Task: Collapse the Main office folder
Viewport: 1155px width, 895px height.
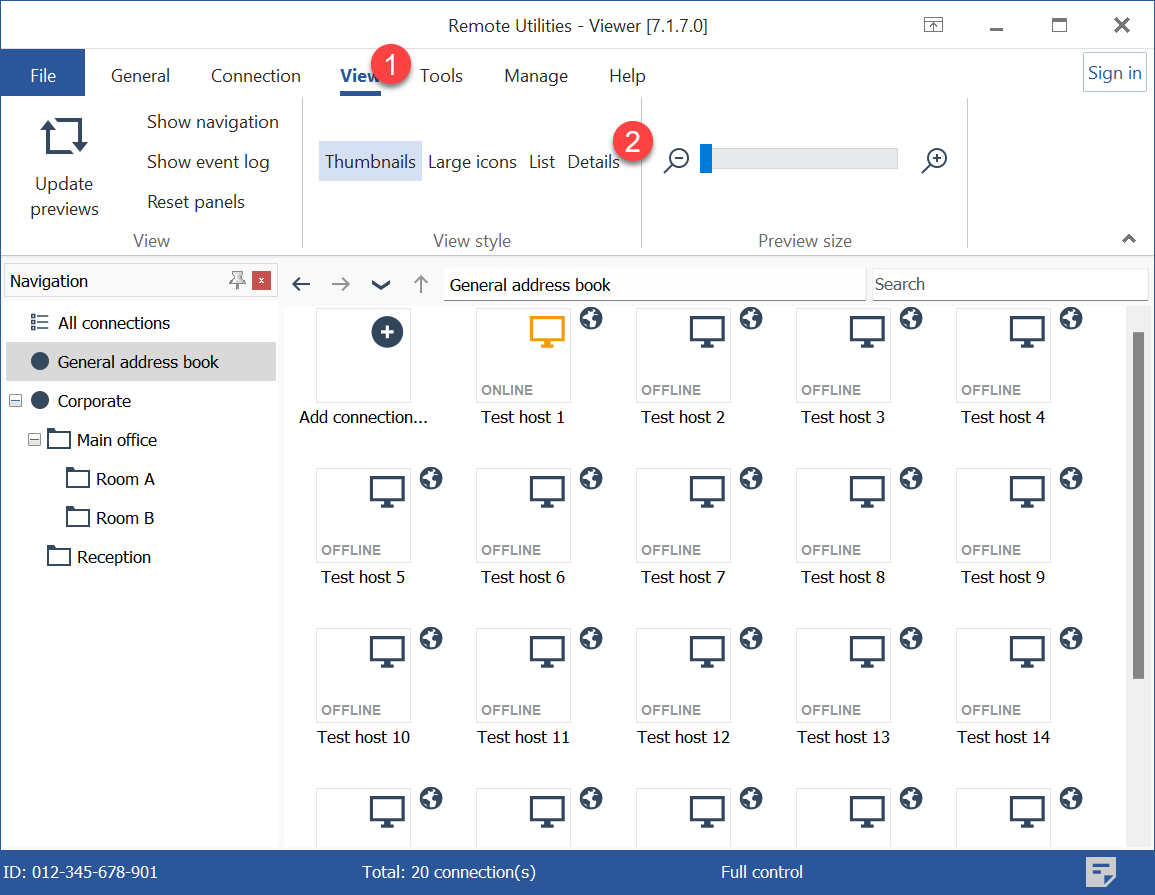Action: (34, 440)
